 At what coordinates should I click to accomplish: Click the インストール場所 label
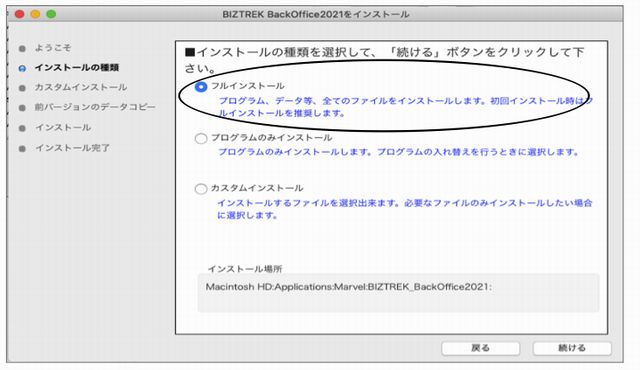(x=245, y=269)
